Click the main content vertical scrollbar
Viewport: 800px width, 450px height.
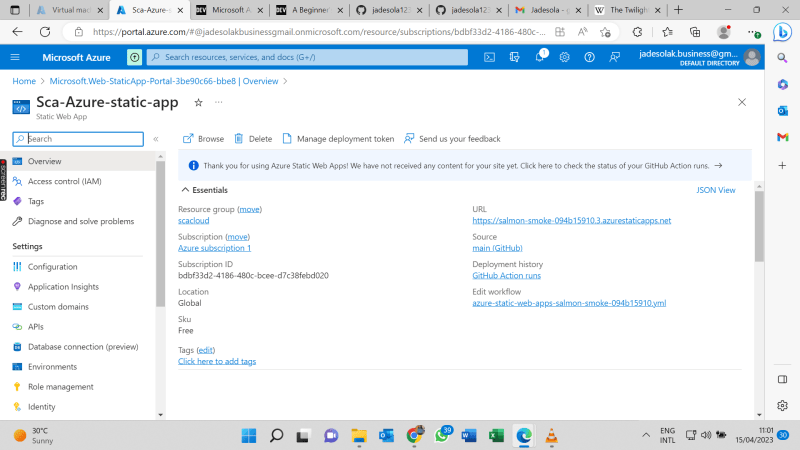coord(759,227)
